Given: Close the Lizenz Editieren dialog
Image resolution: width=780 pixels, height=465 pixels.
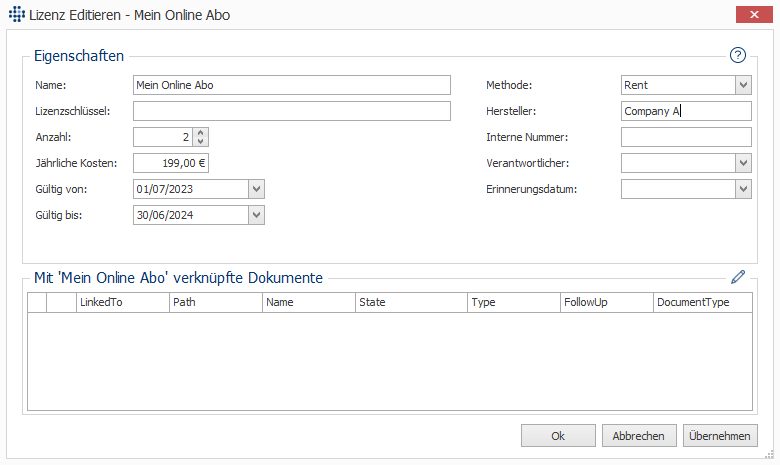Looking at the screenshot, I should tap(754, 14).
